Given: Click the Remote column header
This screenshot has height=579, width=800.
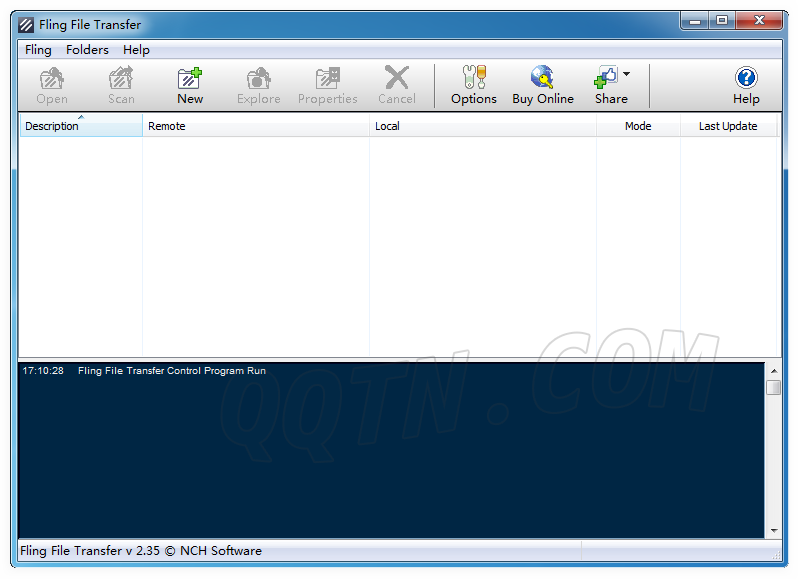Looking at the screenshot, I should [255, 126].
